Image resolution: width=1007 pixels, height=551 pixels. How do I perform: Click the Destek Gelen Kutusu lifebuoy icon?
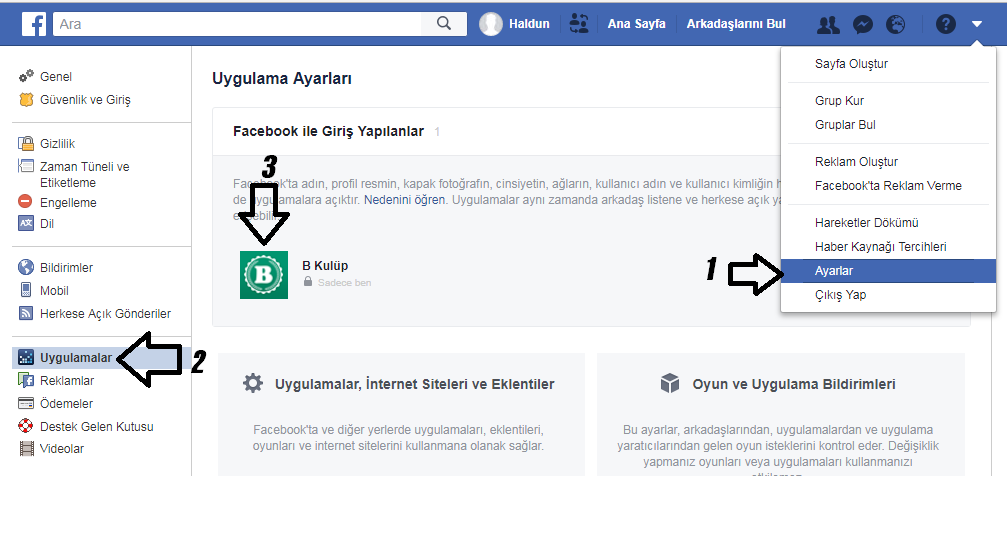coord(26,426)
